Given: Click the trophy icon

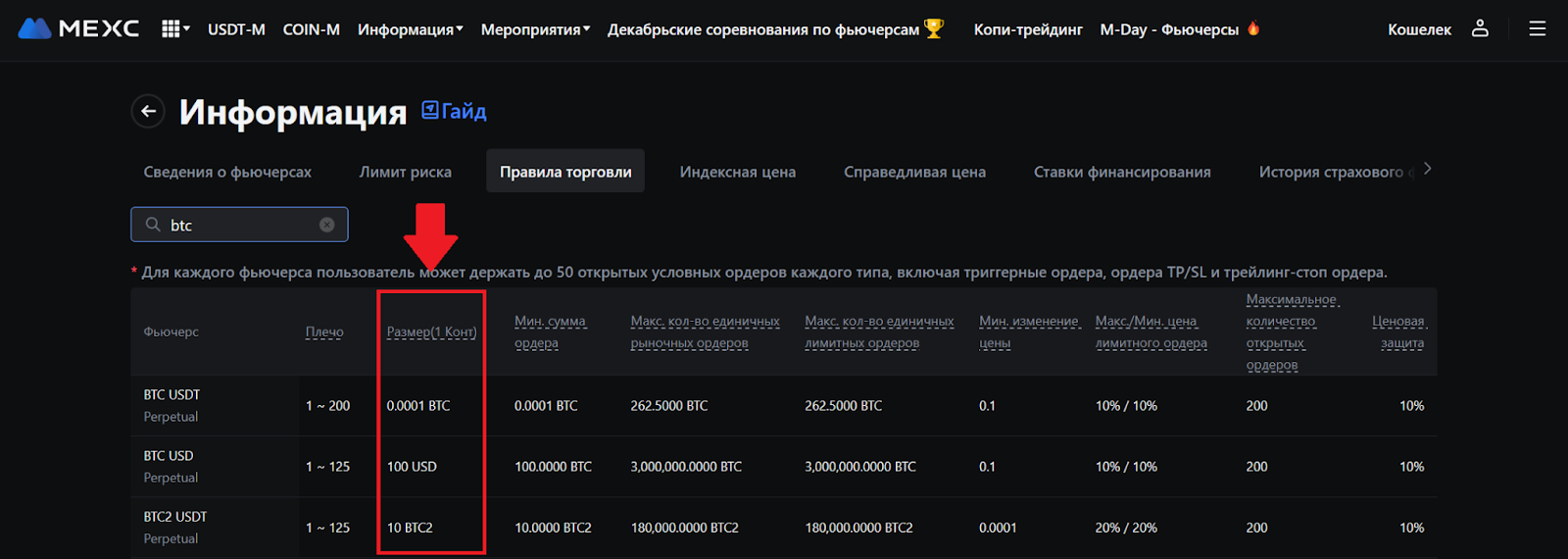Looking at the screenshot, I should (x=934, y=28).
